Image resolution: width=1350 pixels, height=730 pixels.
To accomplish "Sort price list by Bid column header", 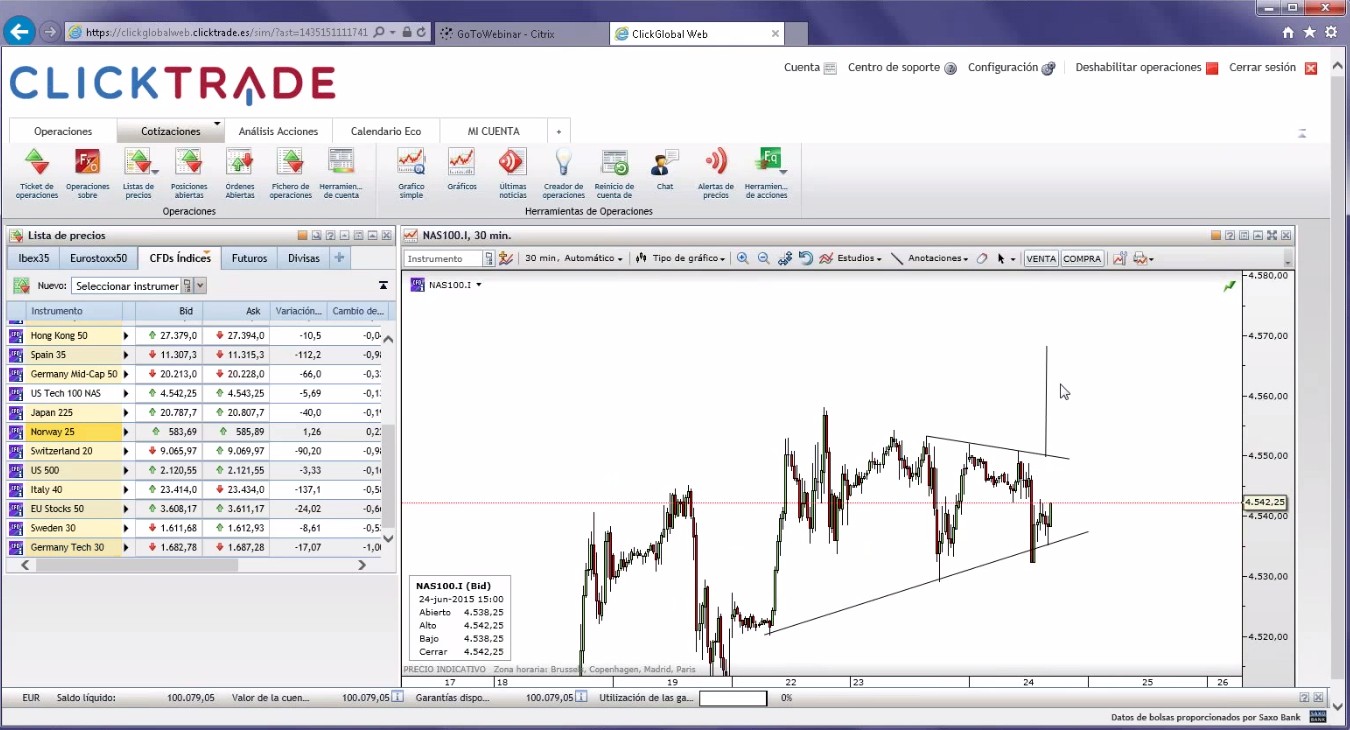I will tap(169, 311).
